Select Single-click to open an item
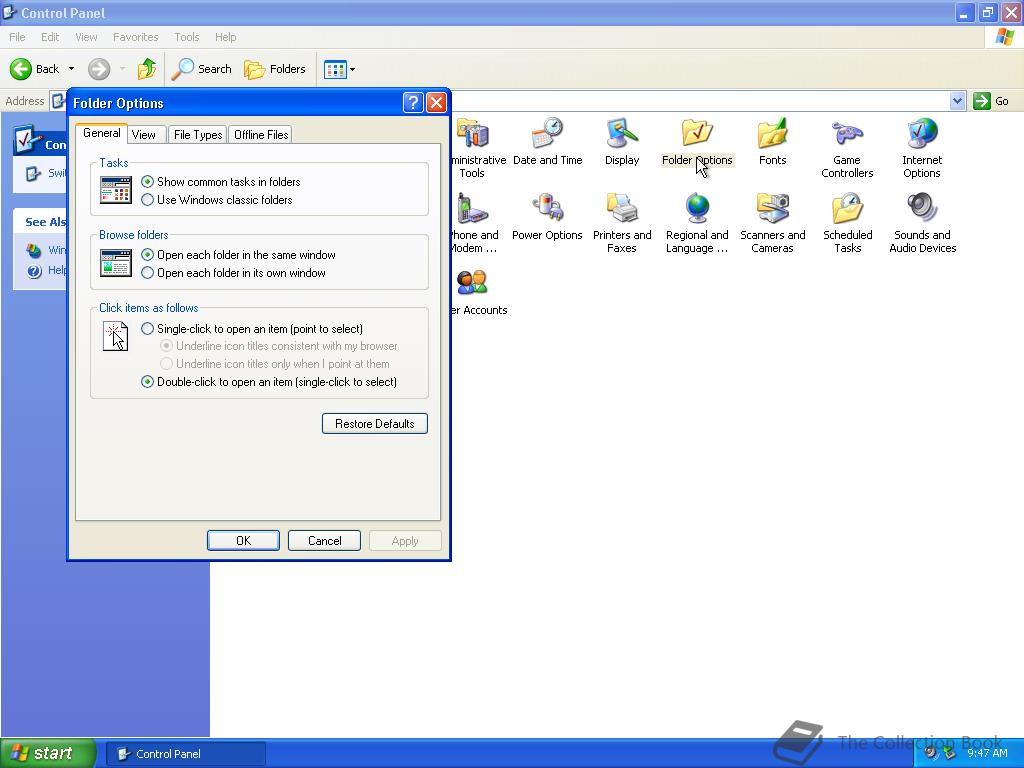The image size is (1024, 768). 252,328
